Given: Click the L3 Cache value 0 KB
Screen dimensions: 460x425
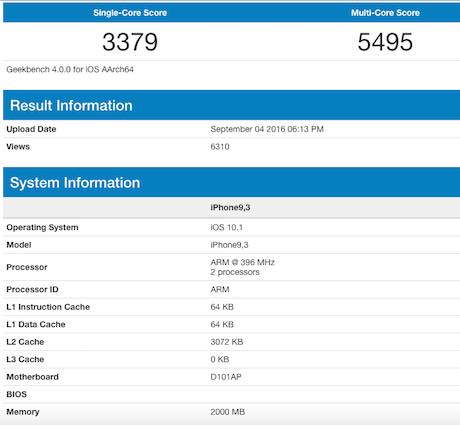Looking at the screenshot, I should (x=220, y=359).
